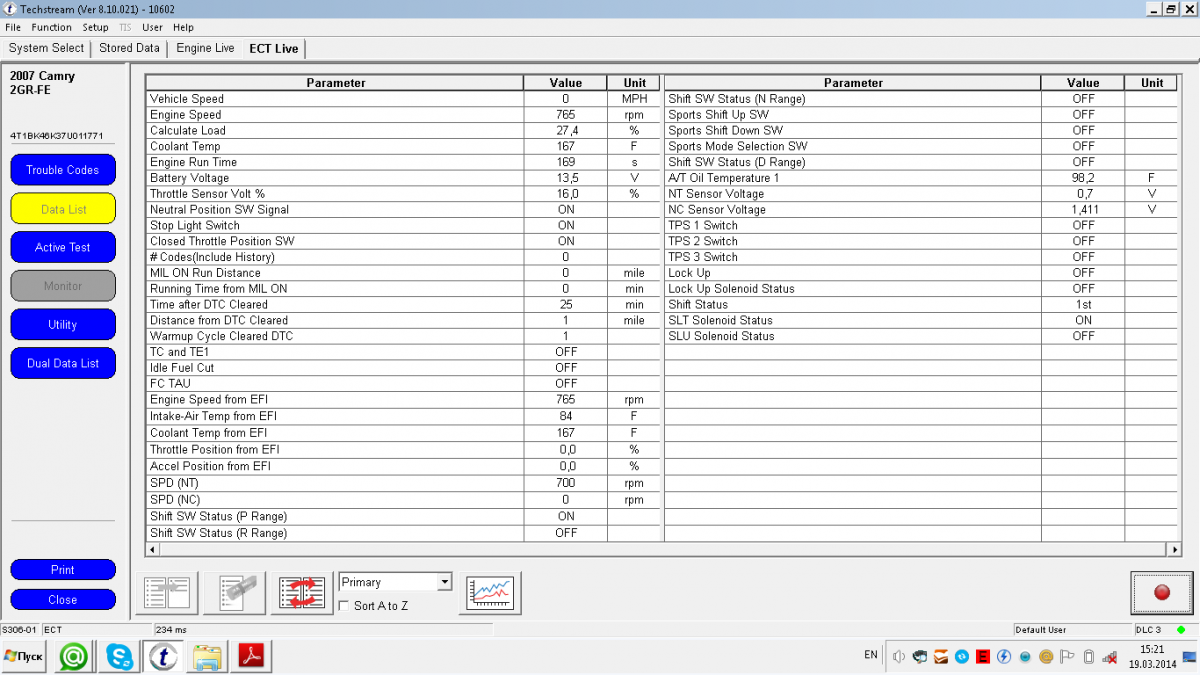Click the NC Sensor Voltage value 1,411

tap(1083, 210)
